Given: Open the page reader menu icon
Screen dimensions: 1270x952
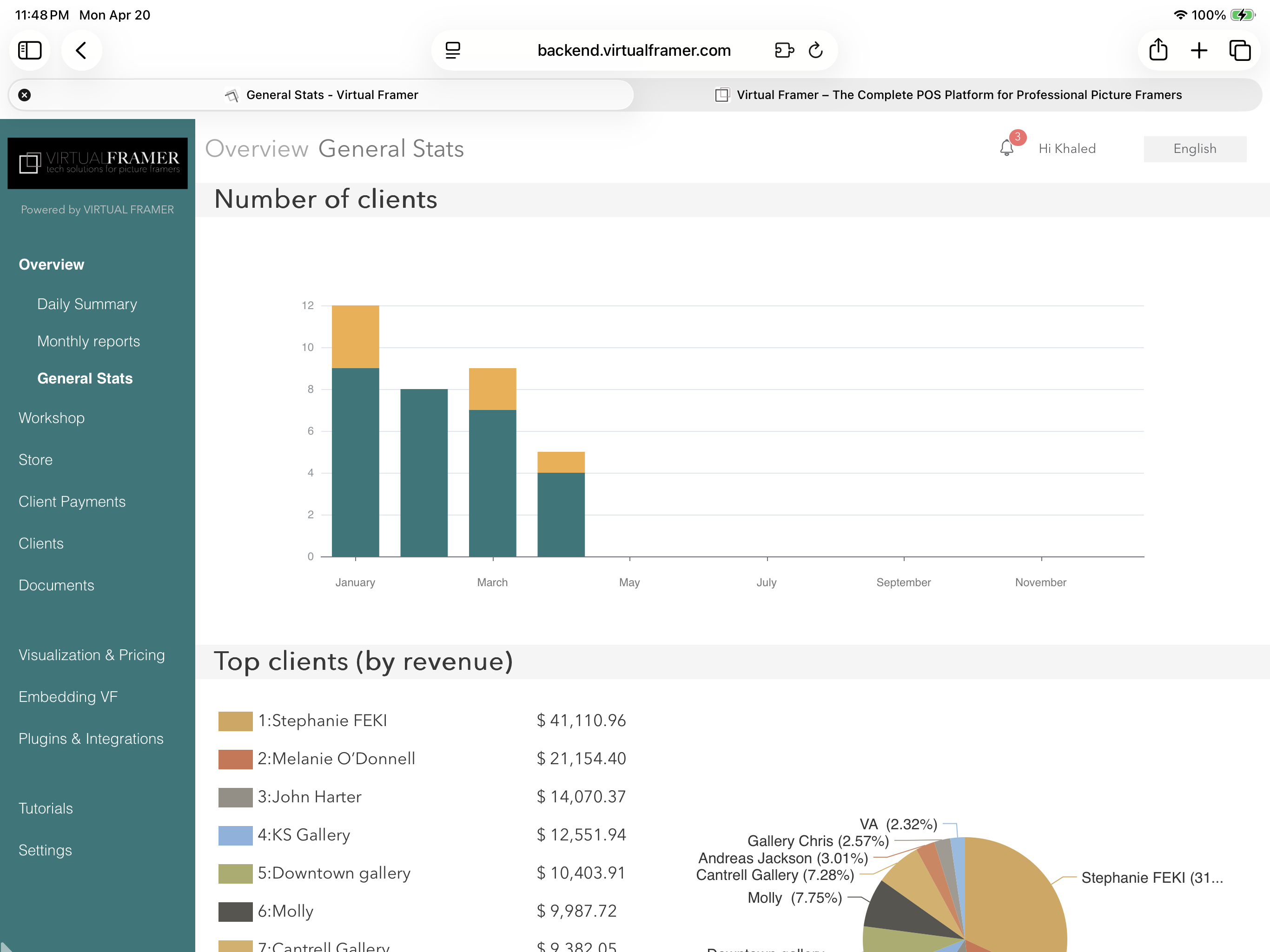Looking at the screenshot, I should click(x=453, y=51).
